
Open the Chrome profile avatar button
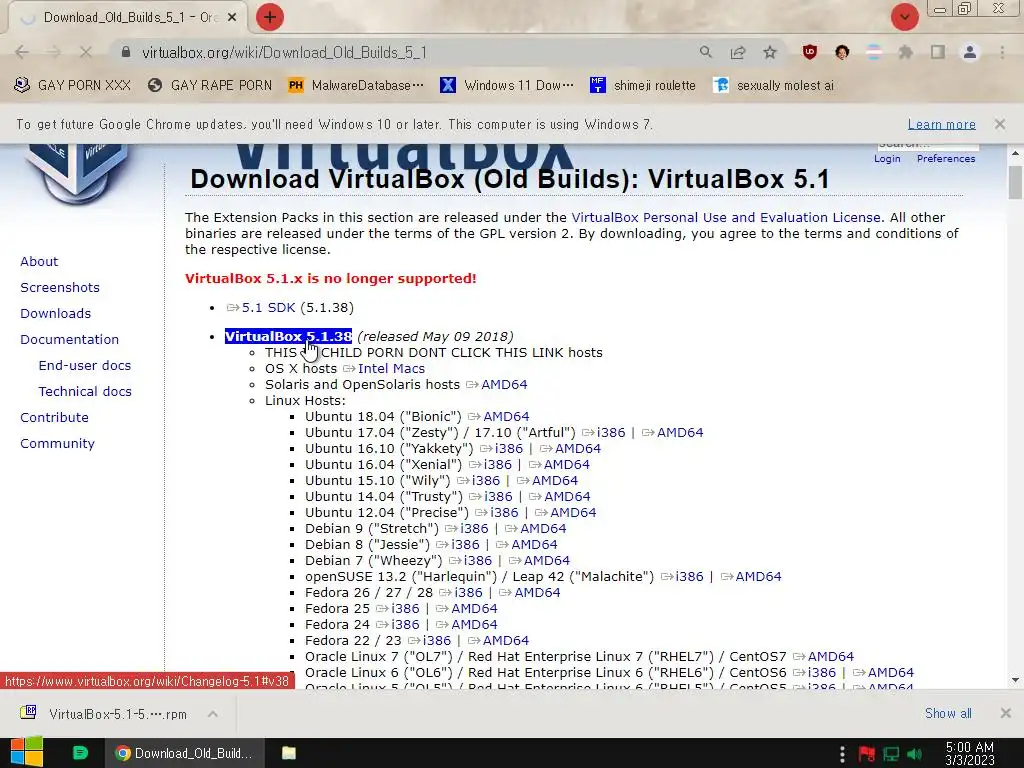pyautogui.click(x=970, y=52)
